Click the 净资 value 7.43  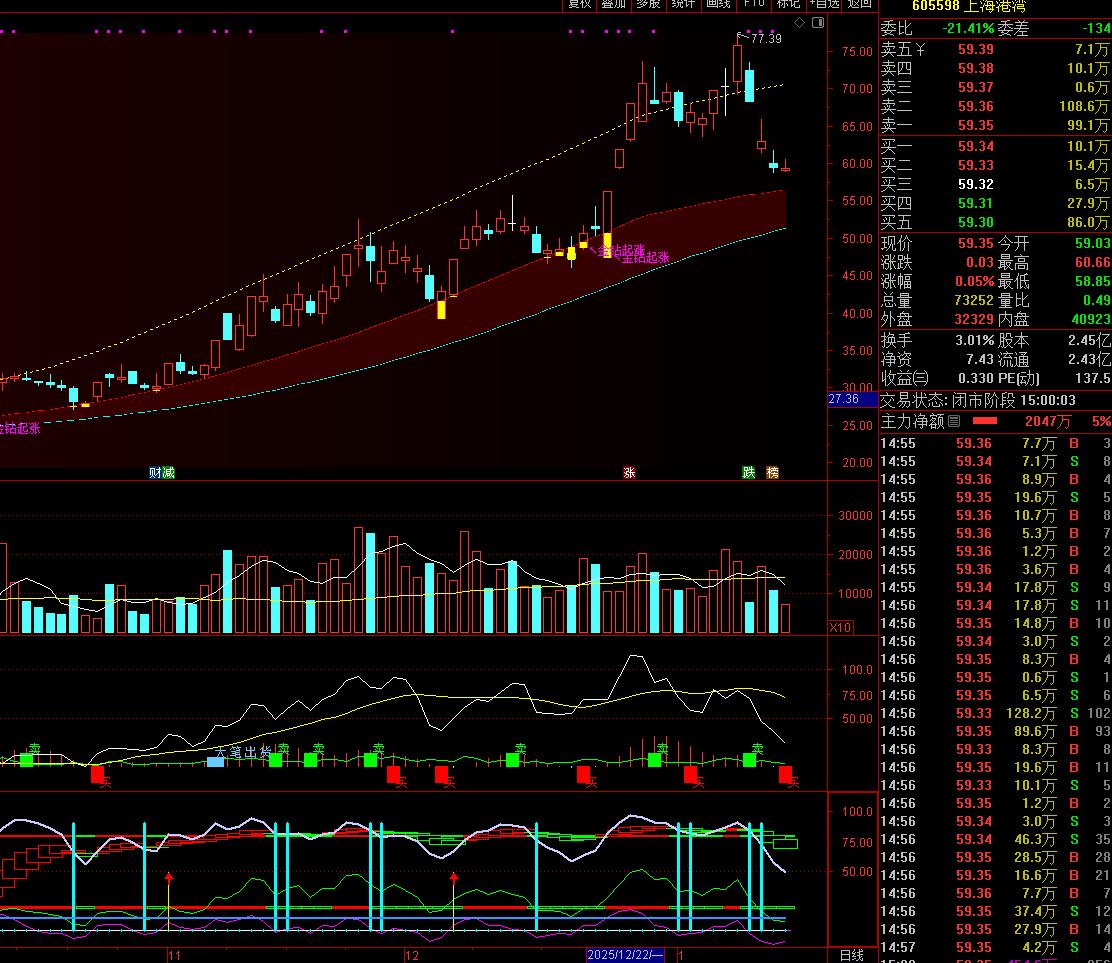[x=979, y=360]
